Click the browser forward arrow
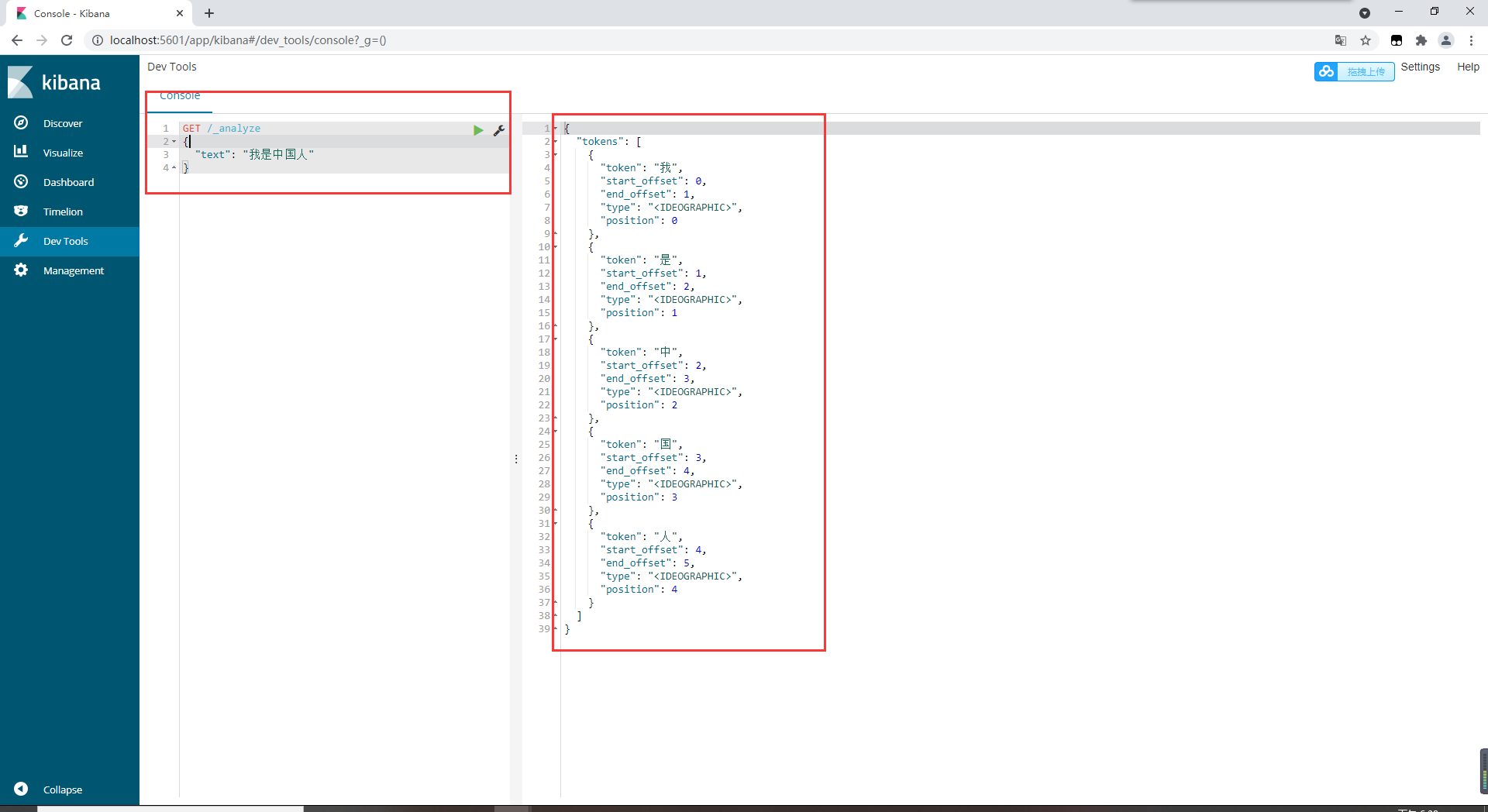The image size is (1488, 812). pyautogui.click(x=42, y=40)
